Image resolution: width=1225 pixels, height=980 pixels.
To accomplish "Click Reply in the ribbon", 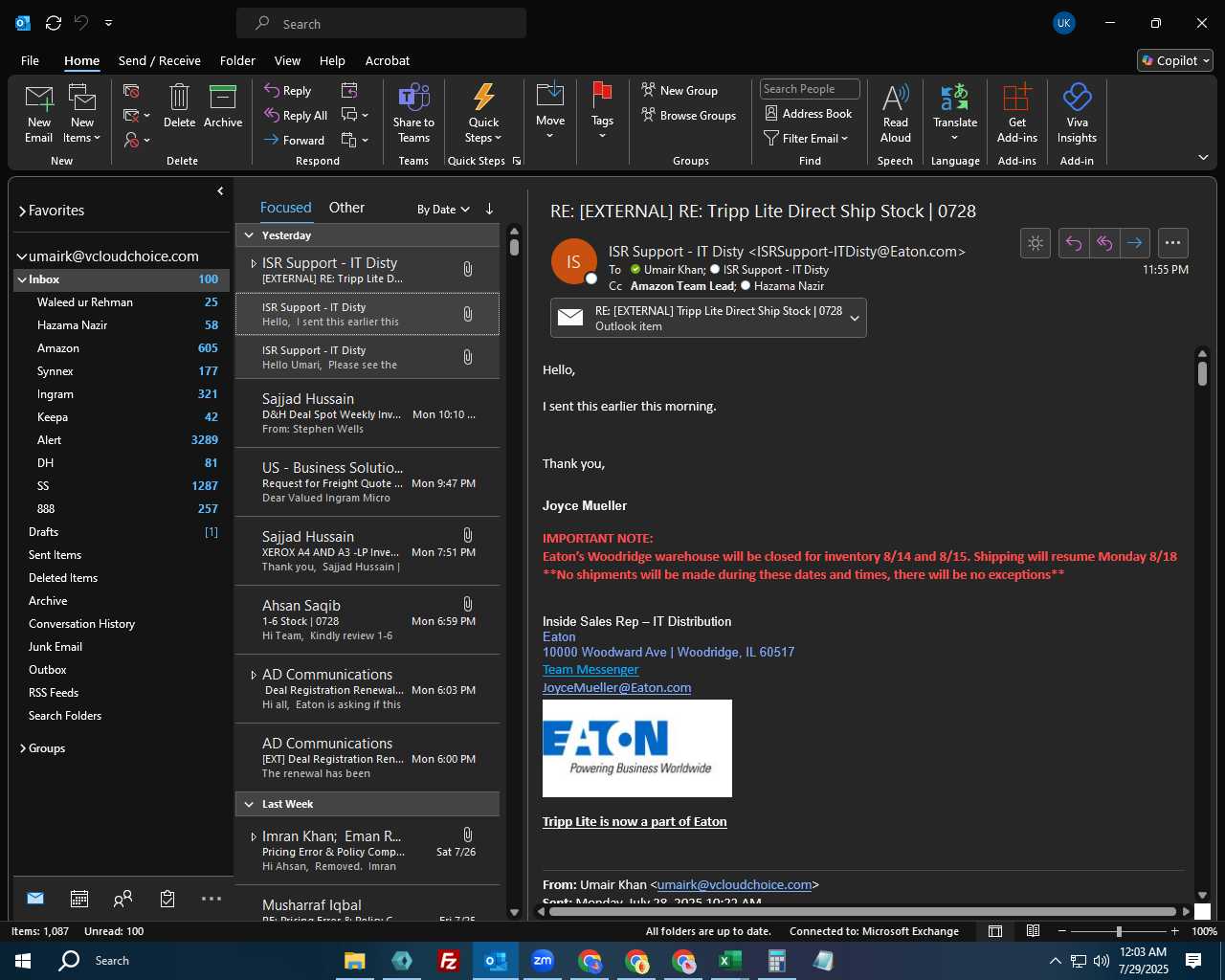I will click(x=288, y=91).
